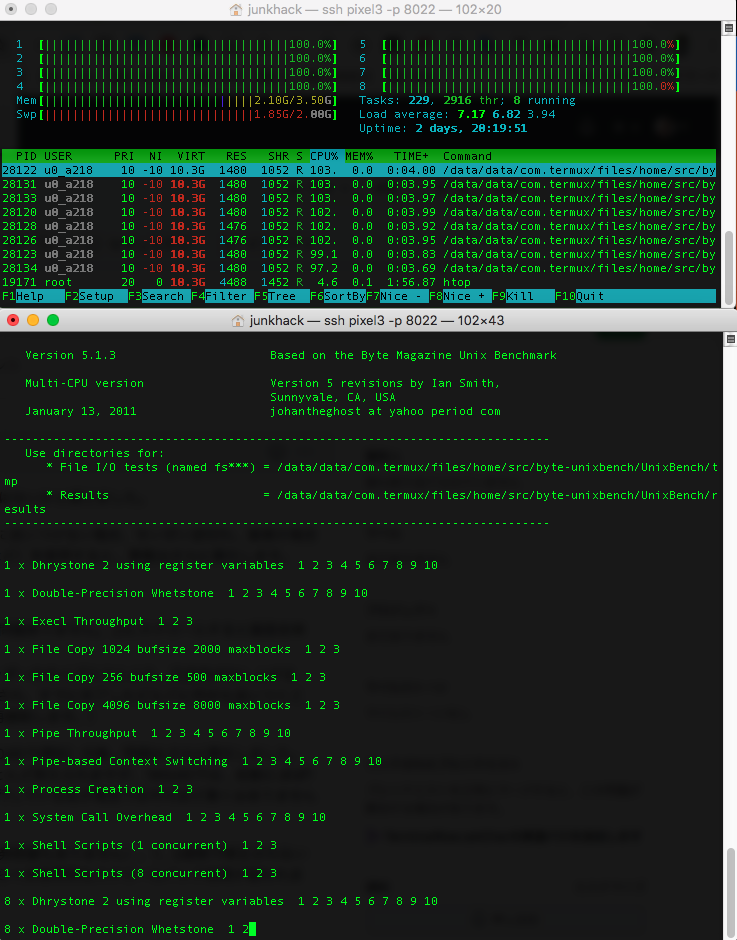Image resolution: width=737 pixels, height=940 pixels.
Task: Sort by the MEM% column header
Action: [358, 156]
